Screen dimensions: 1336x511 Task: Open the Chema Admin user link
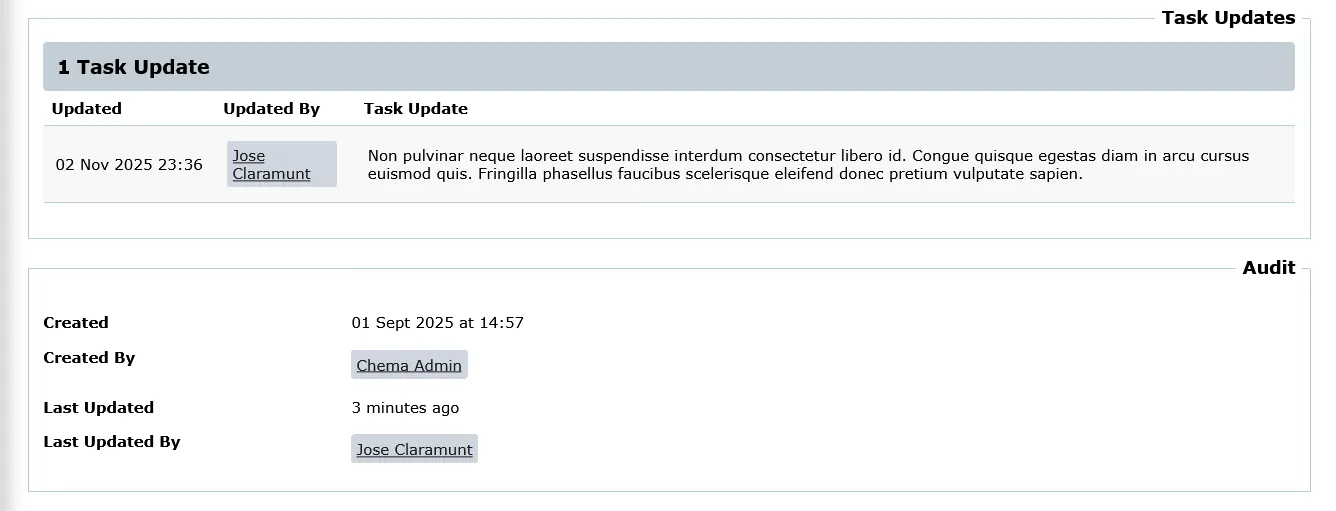409,365
